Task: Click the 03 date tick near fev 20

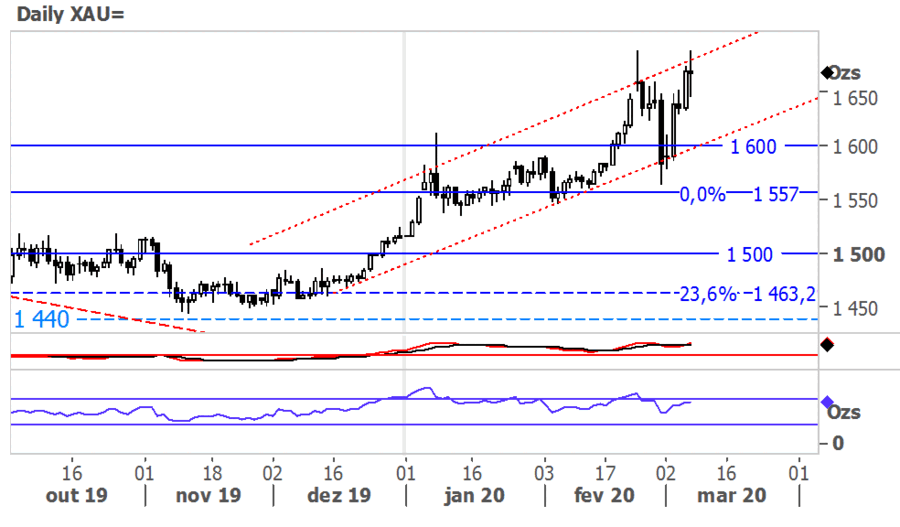Action: [544, 473]
